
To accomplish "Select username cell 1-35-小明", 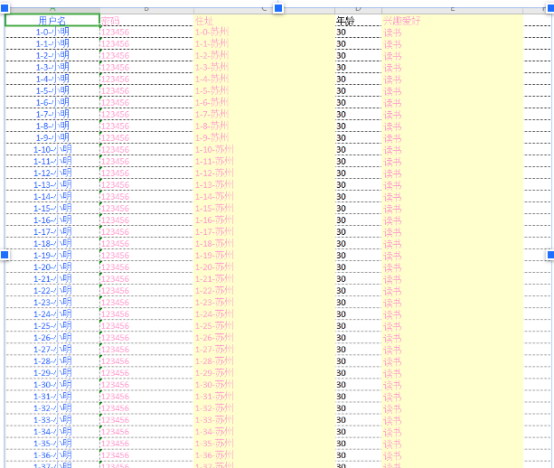I will (x=52, y=443).
